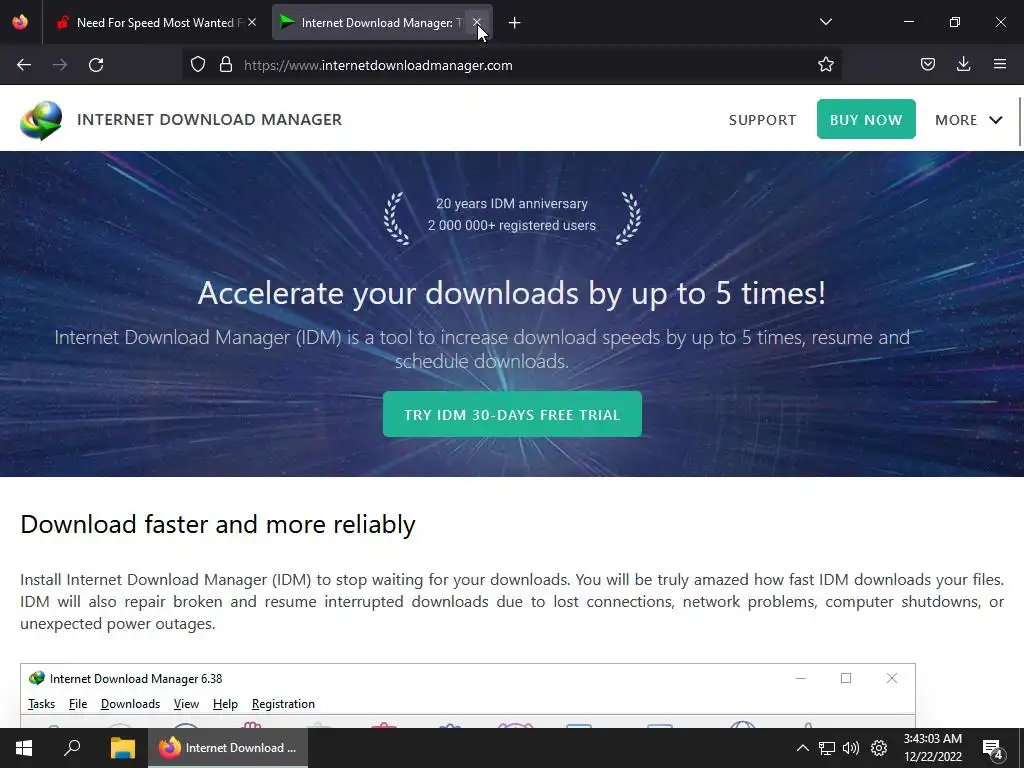Open the Windows Start menu
This screenshot has height=768, width=1024.
click(24, 748)
